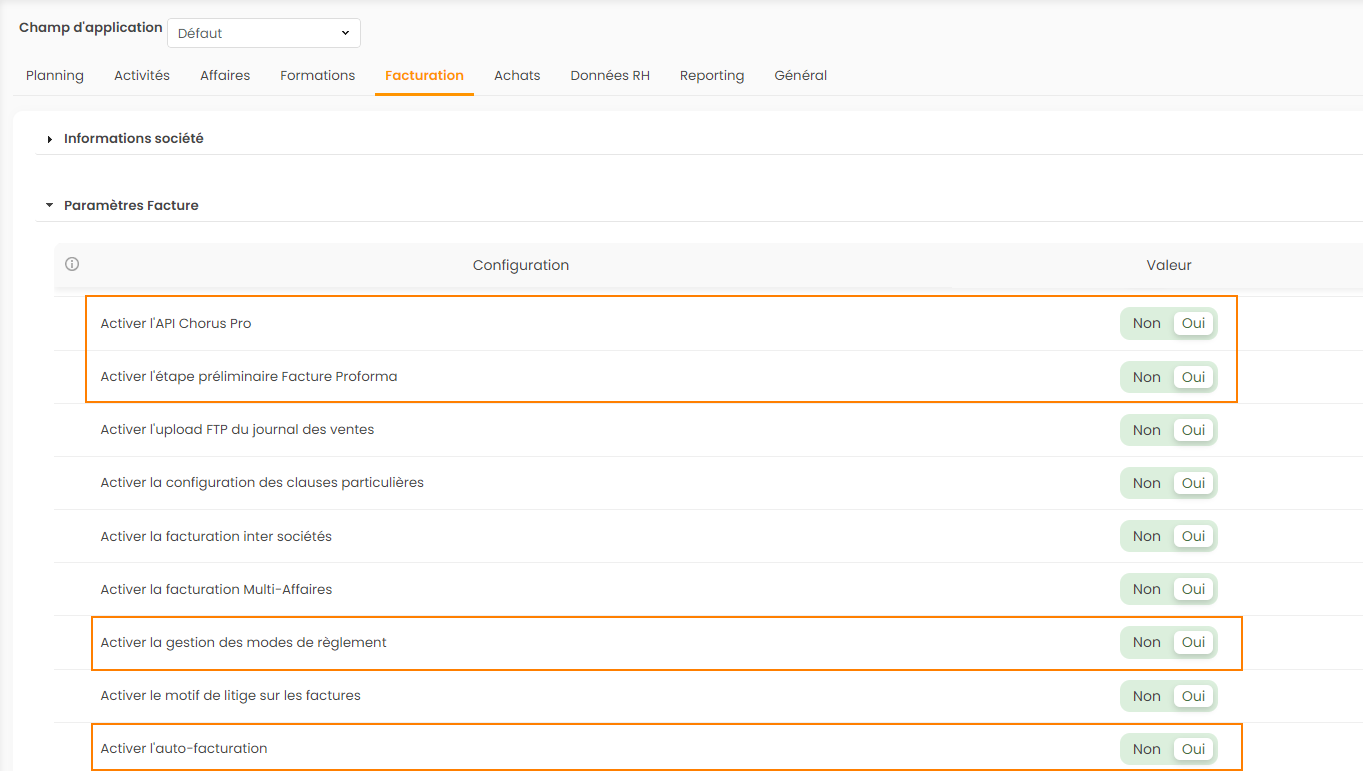Select the Formations tab
The width and height of the screenshot is (1363, 771).
317,75
